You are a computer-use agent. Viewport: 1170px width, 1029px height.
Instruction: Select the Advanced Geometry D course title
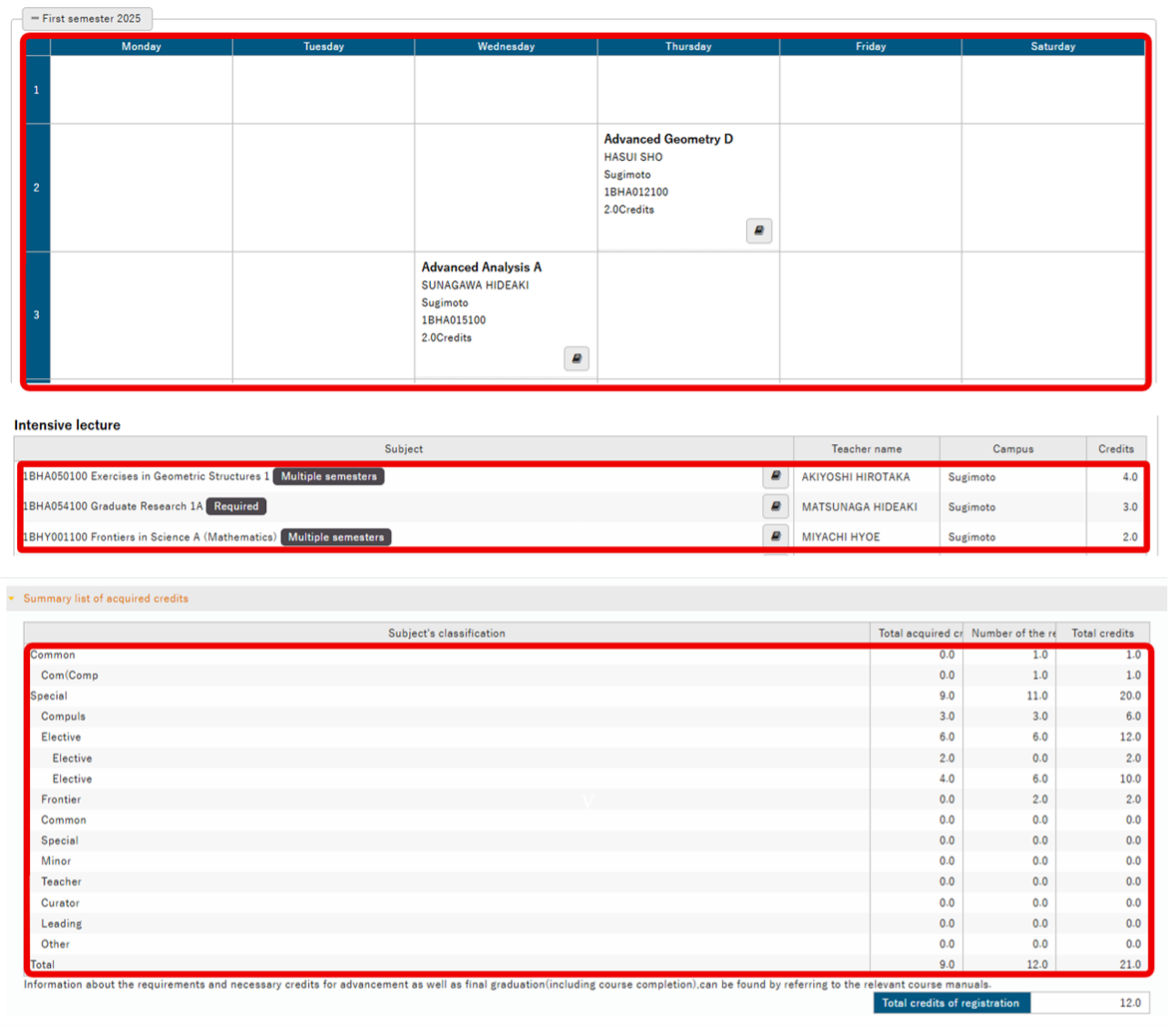tap(668, 139)
